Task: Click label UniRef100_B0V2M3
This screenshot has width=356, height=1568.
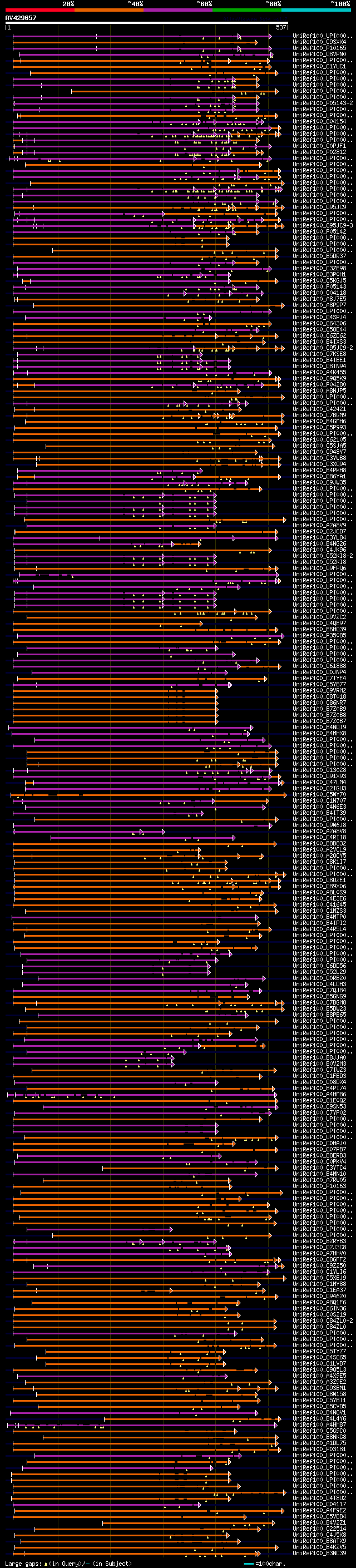Action: tap(319, 1064)
